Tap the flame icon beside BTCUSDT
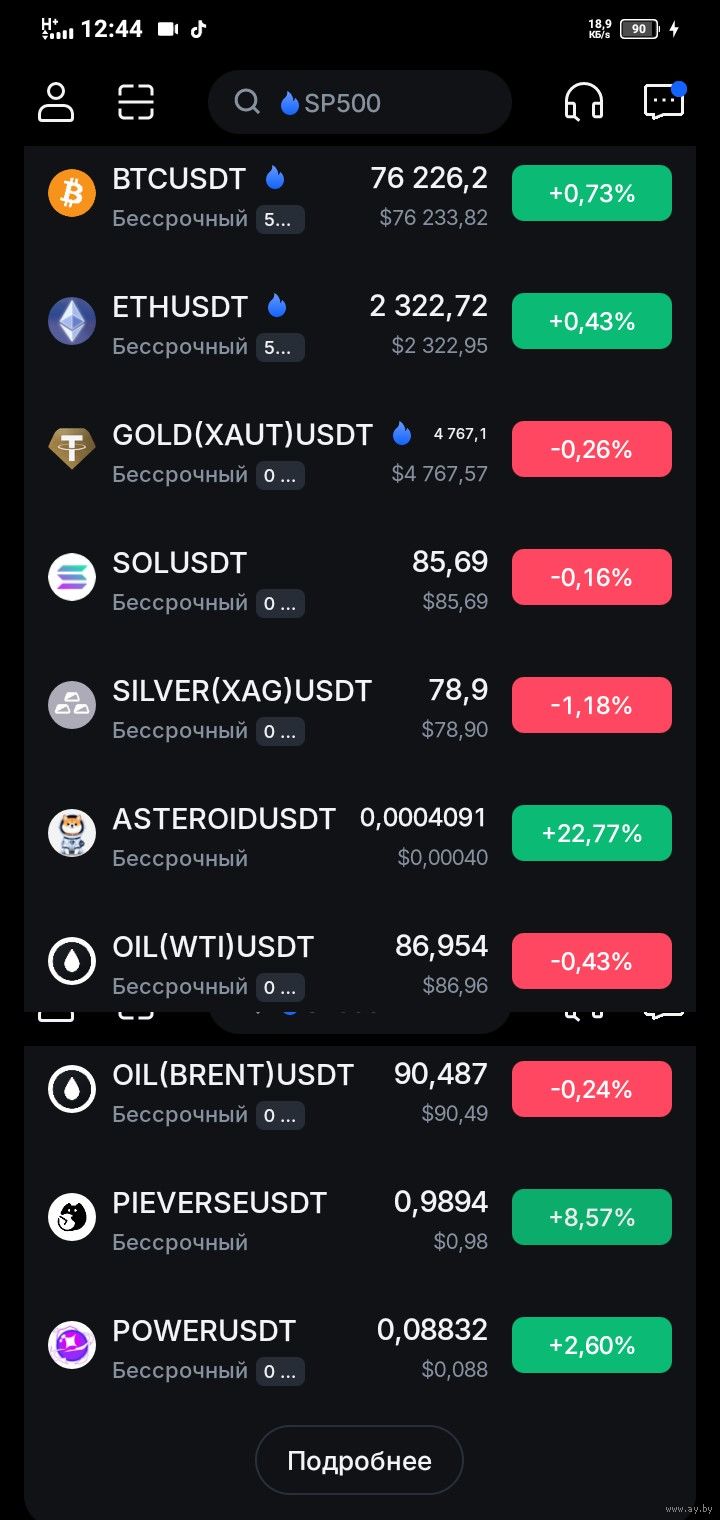Image resolution: width=720 pixels, height=1520 pixels. pyautogui.click(x=275, y=178)
